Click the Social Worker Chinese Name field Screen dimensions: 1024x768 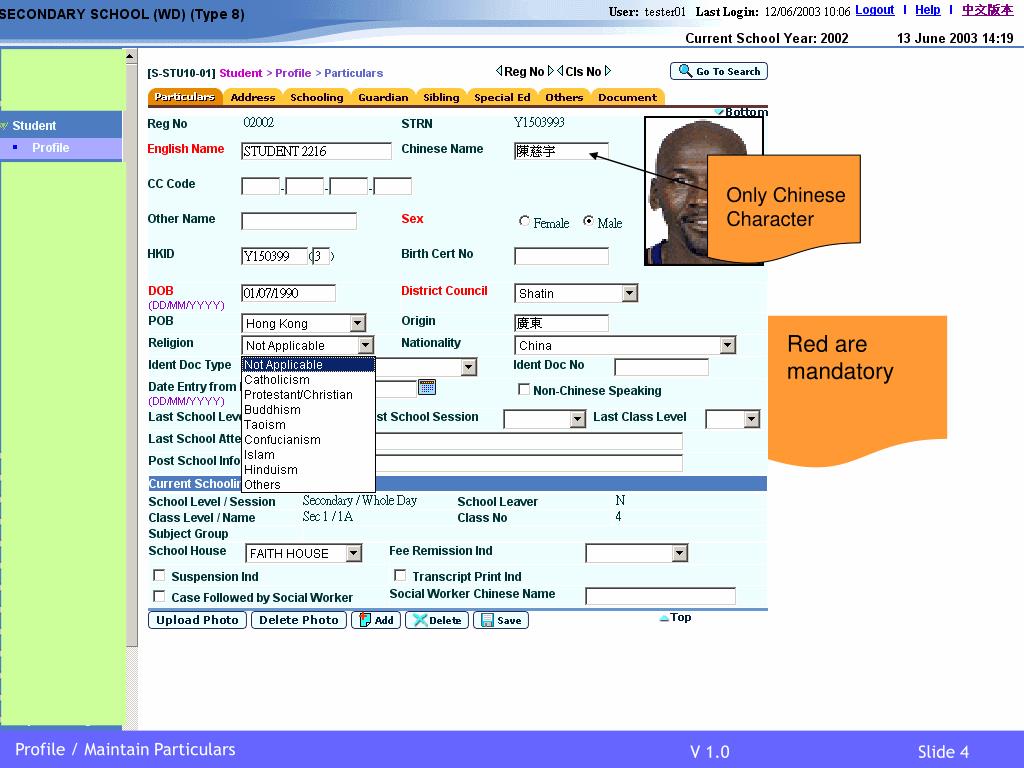660,596
